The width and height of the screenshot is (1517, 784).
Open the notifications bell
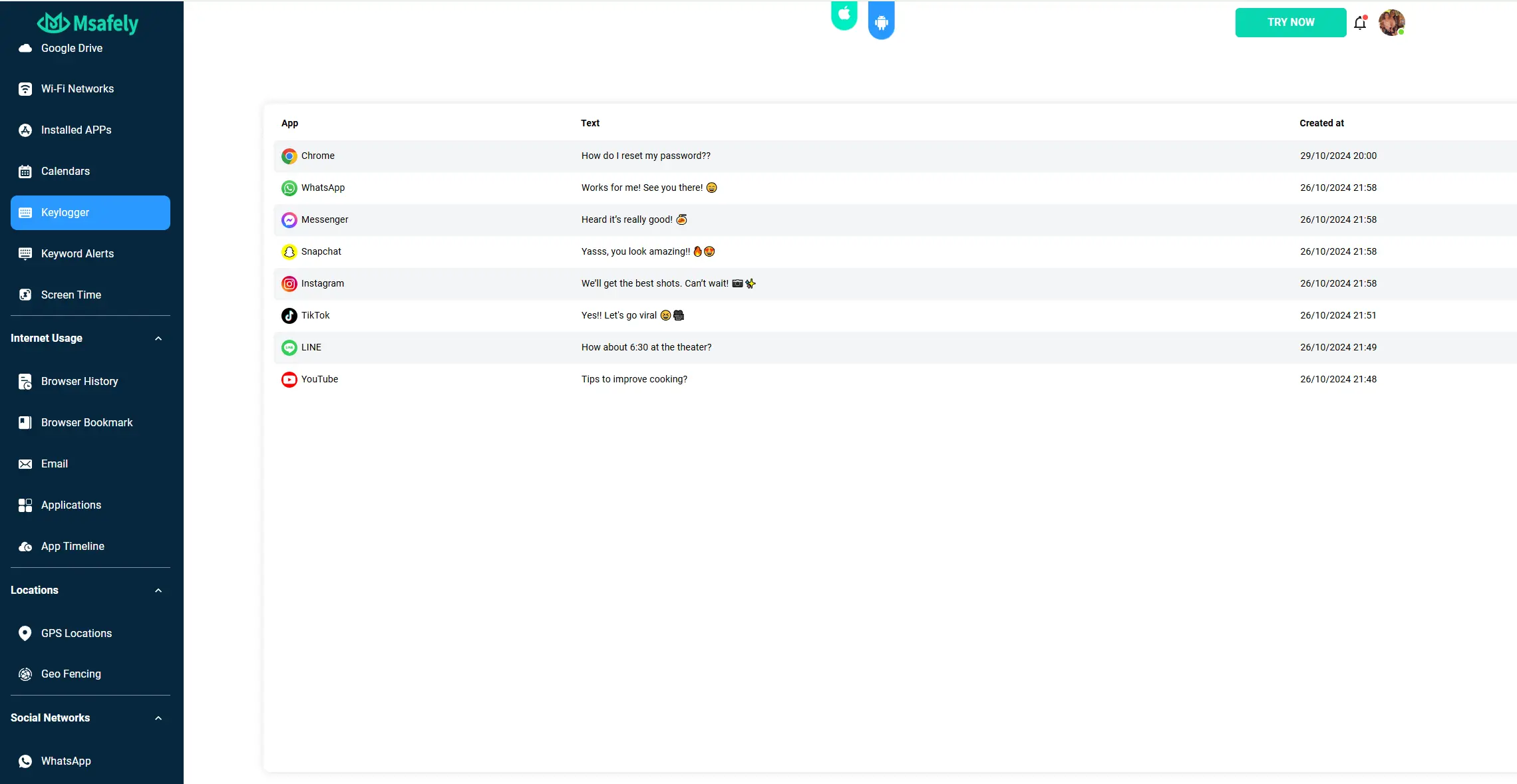point(1360,23)
